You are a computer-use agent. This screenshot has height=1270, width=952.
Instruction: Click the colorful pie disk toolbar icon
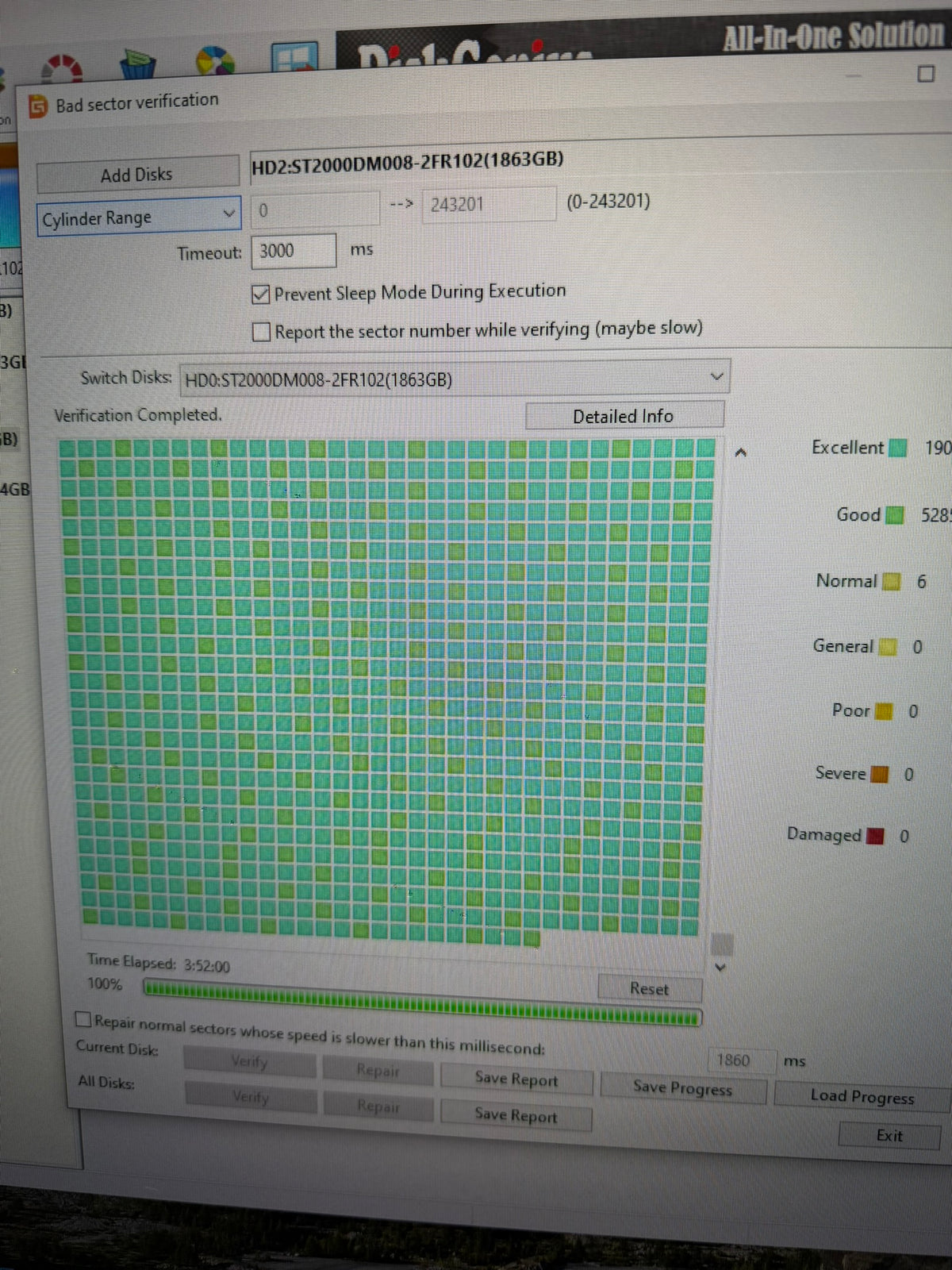pyautogui.click(x=215, y=61)
